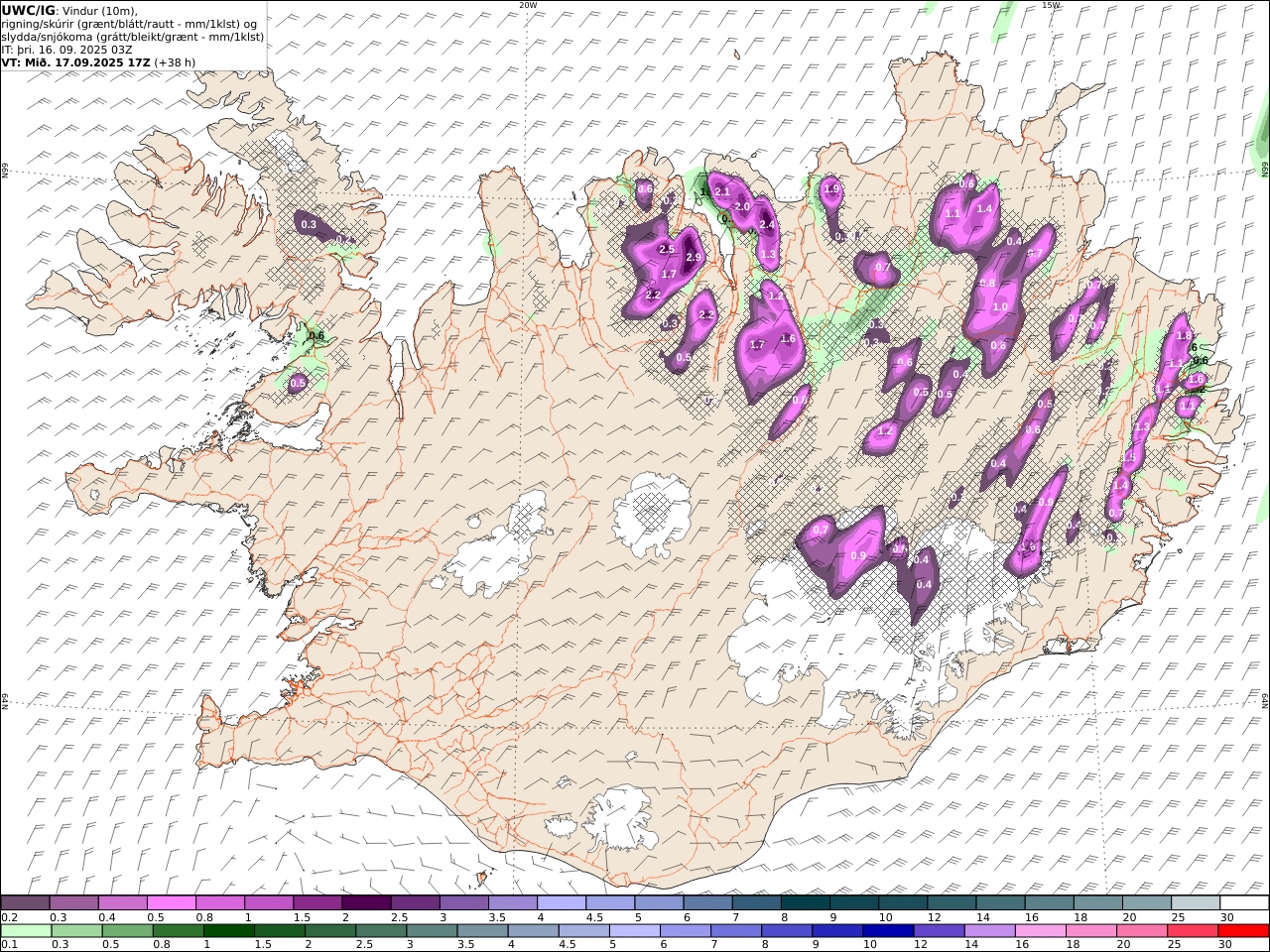Click the 20W longitude label at top
The width and height of the screenshot is (1270, 952).
[x=528, y=5]
